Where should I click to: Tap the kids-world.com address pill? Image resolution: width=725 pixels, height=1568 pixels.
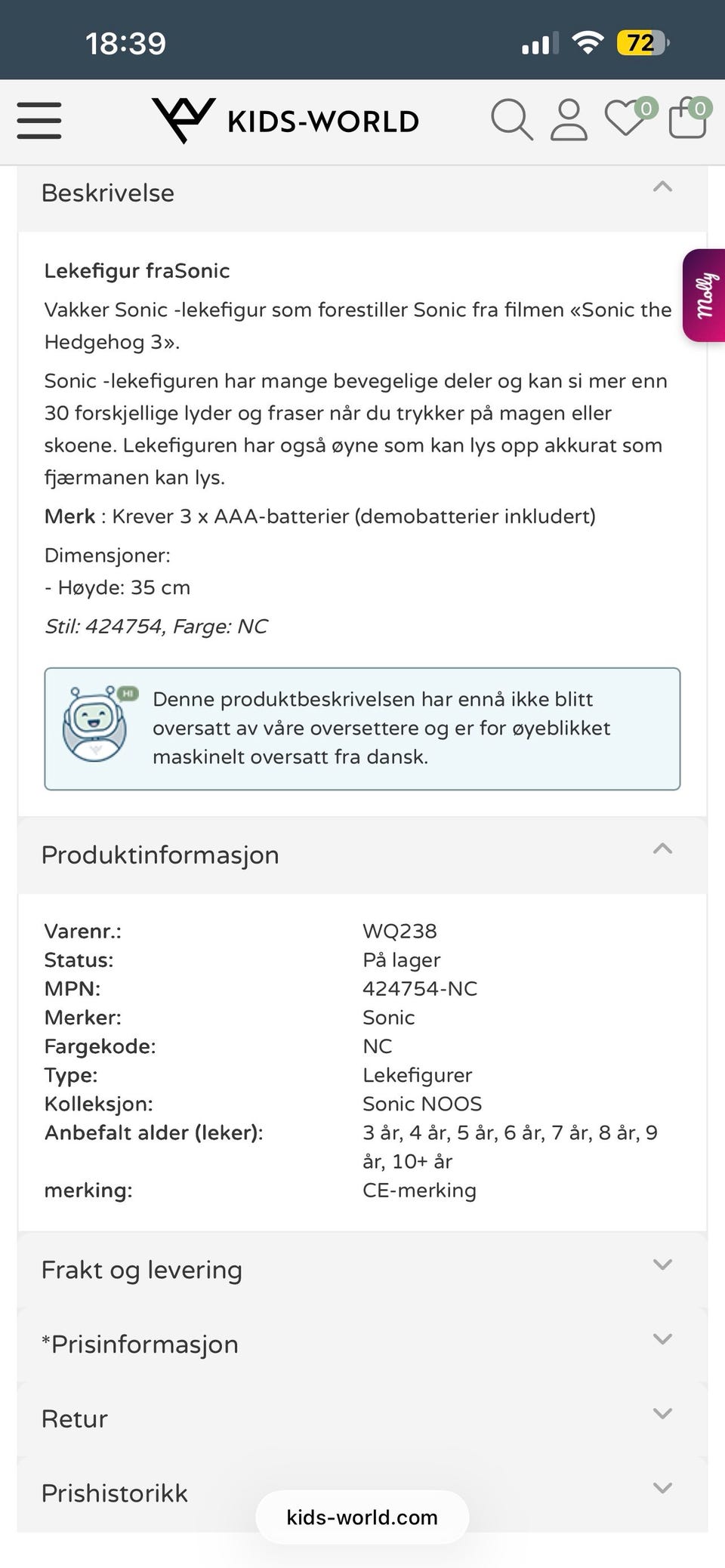click(362, 1517)
